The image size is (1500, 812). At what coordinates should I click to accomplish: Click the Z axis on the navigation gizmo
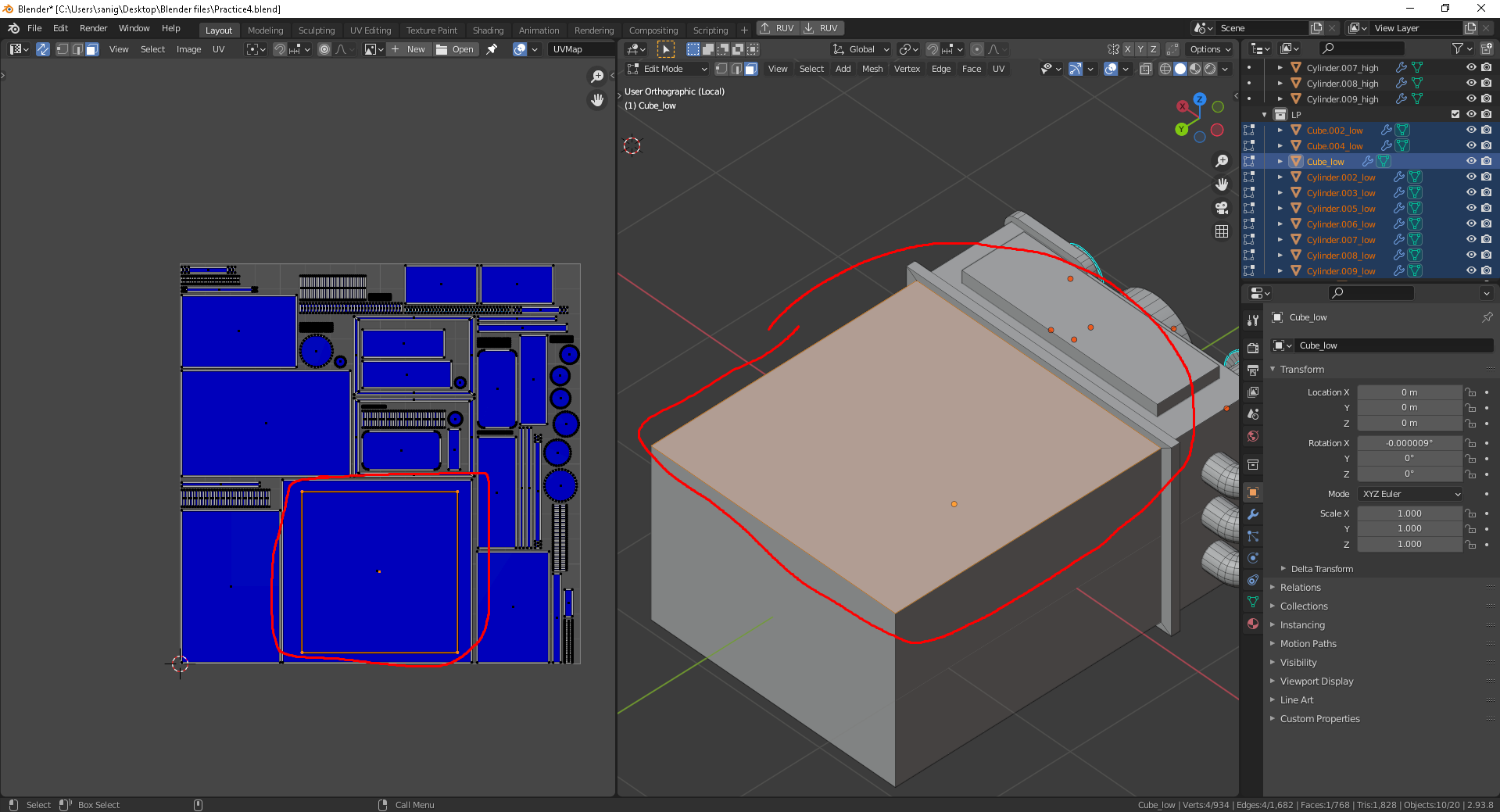coord(1200,100)
